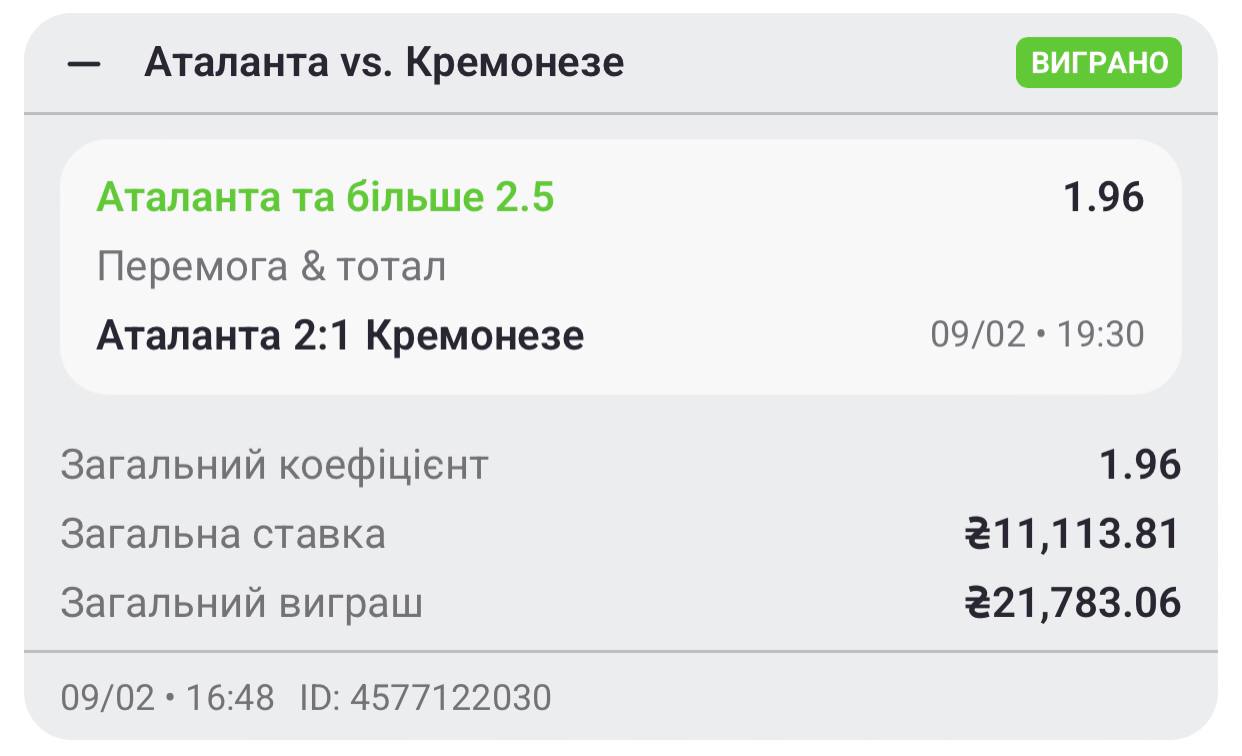Click the 1.96 odds beside the pick
1242x756 pixels.
pos(1103,198)
